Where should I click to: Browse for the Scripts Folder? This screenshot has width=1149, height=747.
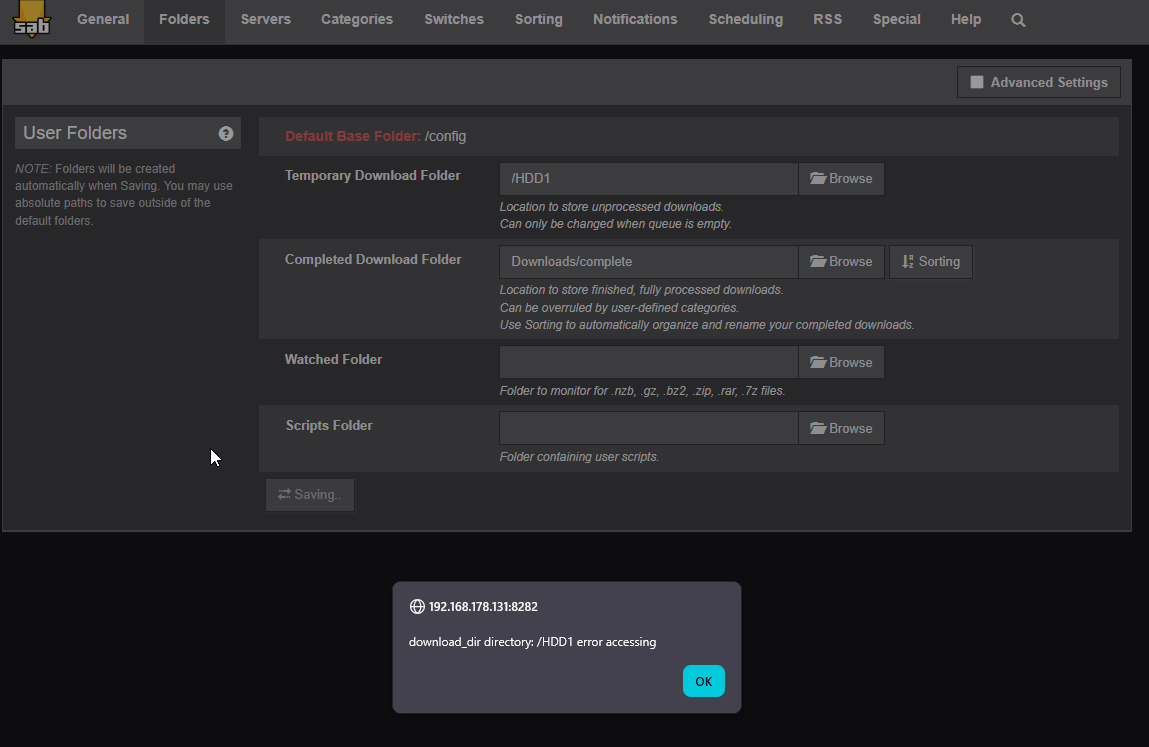pos(841,429)
